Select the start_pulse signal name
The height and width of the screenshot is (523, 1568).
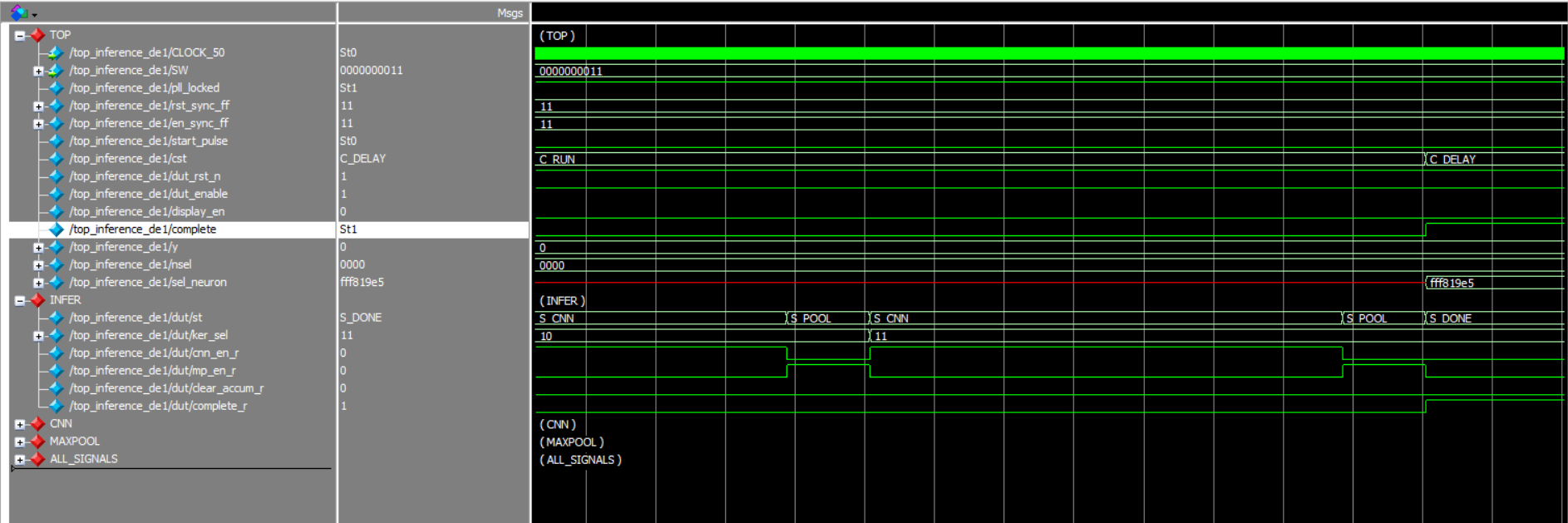click(148, 141)
